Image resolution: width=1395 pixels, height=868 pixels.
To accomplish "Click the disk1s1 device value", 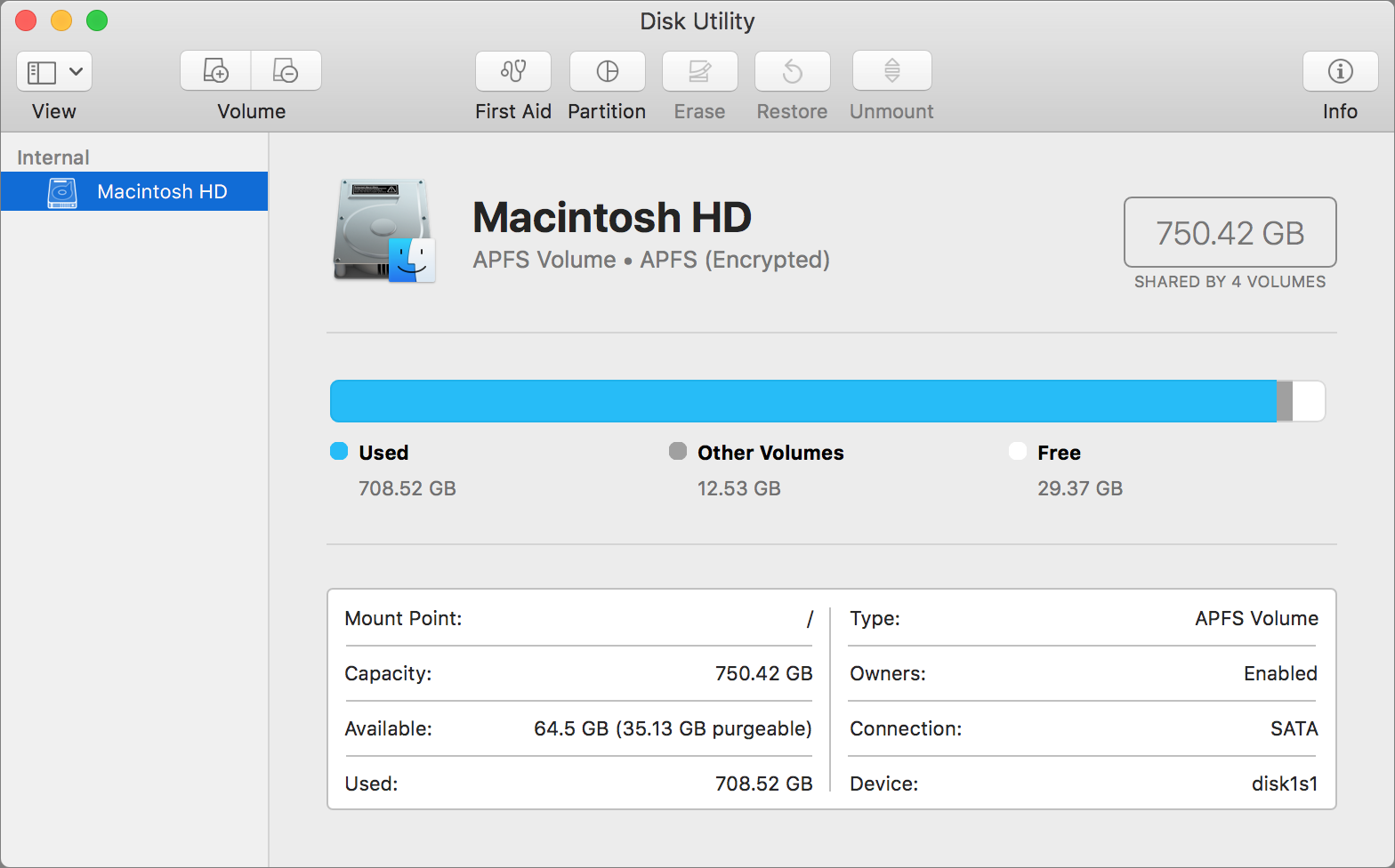I will 1285,784.
